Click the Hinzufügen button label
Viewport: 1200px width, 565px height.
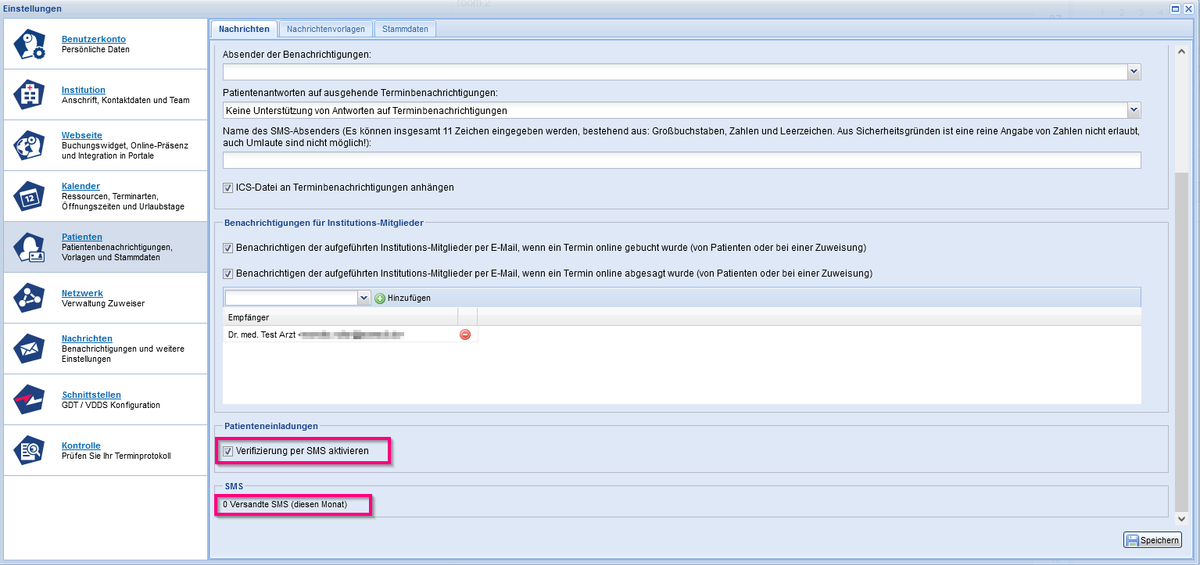409,298
